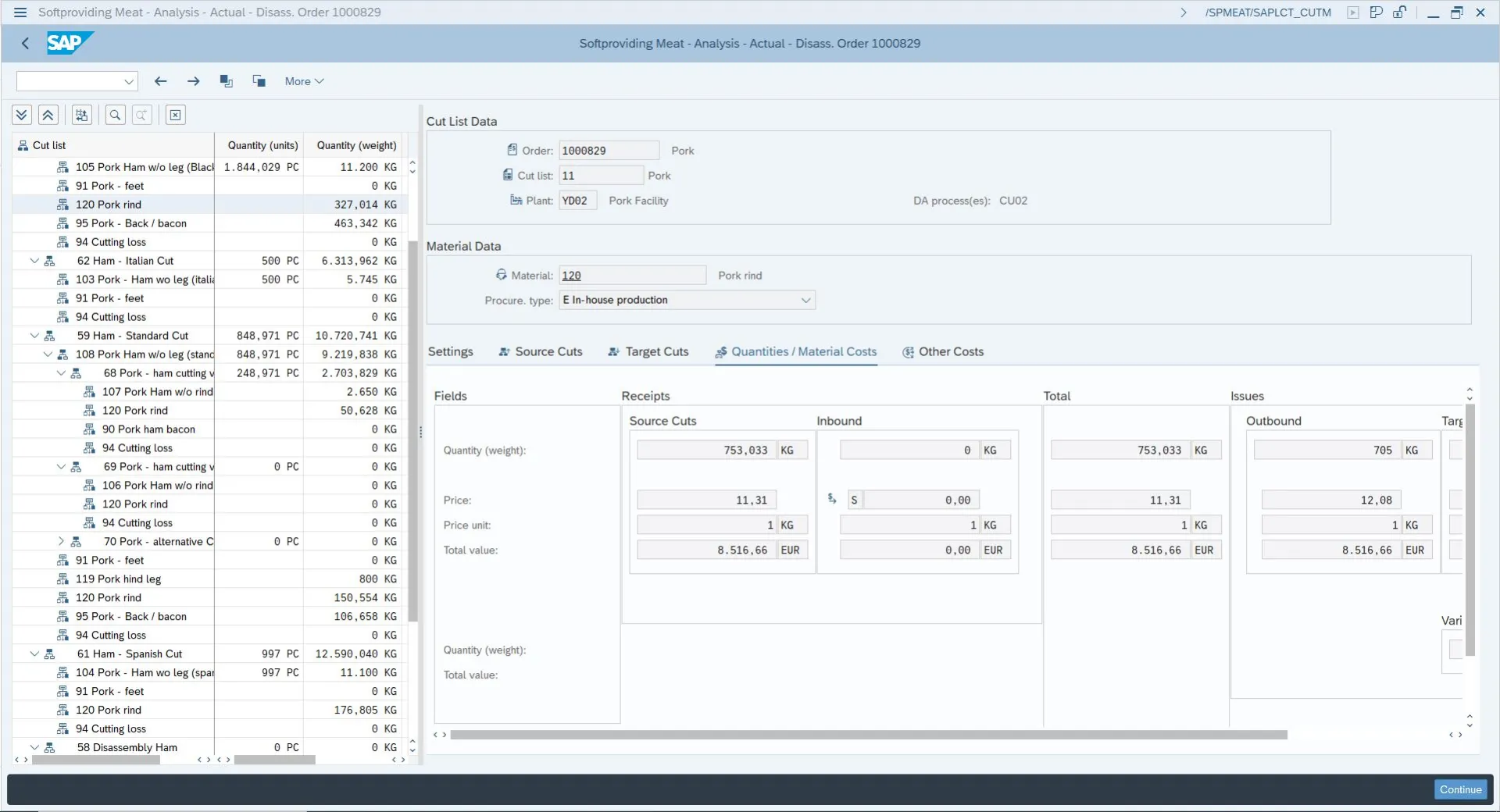Open Find in the cut list tree toolbar
The height and width of the screenshot is (812, 1500).
pos(115,116)
